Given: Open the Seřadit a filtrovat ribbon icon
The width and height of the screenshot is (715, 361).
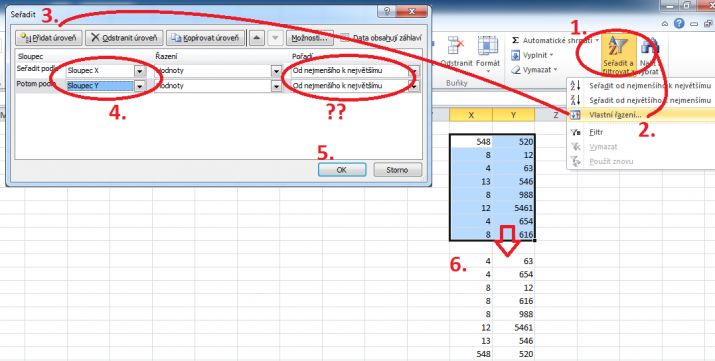Looking at the screenshot, I should point(618,56).
